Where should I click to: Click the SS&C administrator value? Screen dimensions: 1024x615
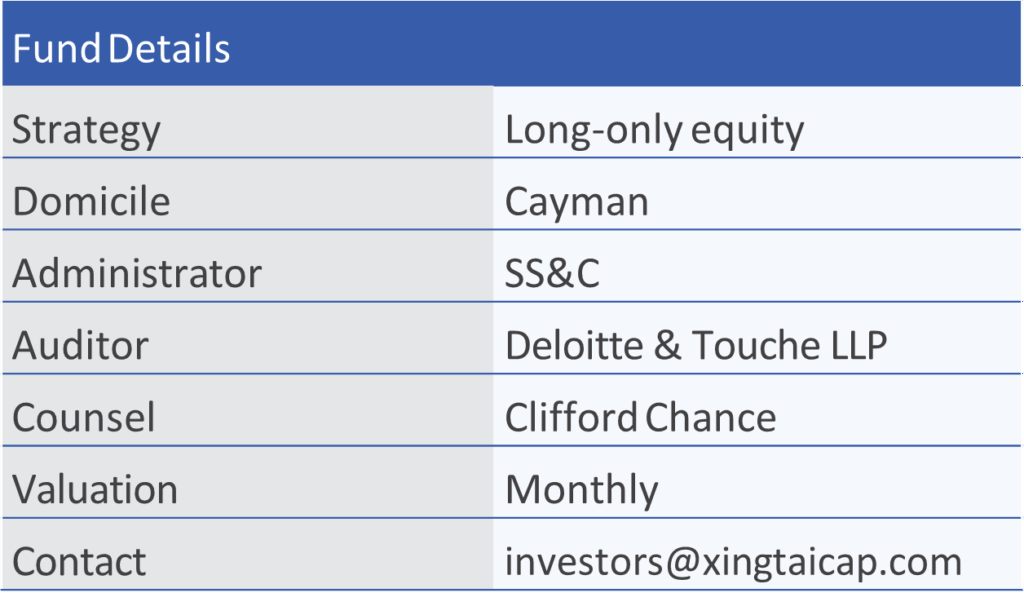(x=552, y=274)
